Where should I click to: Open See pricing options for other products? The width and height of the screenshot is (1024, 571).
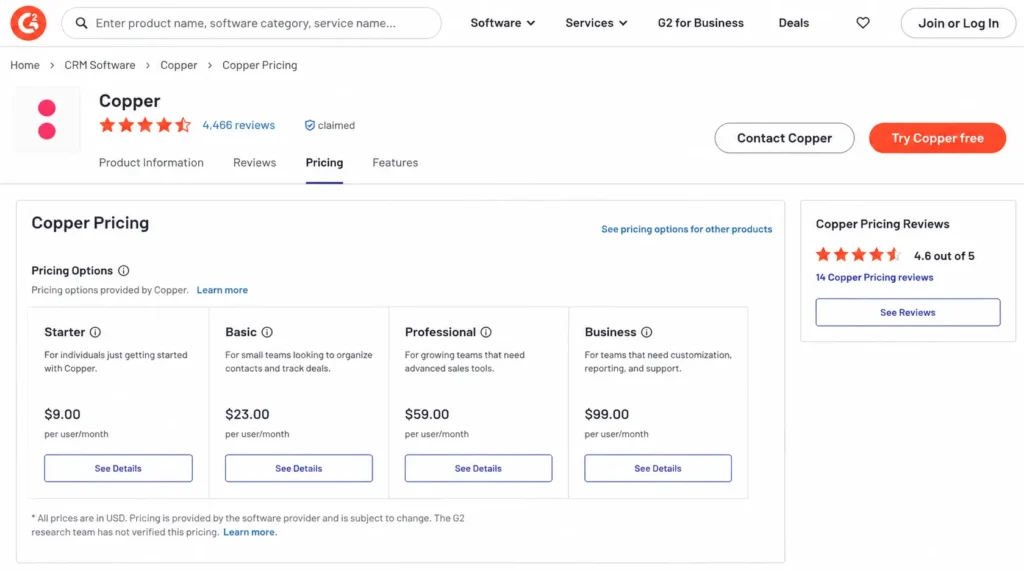(686, 229)
